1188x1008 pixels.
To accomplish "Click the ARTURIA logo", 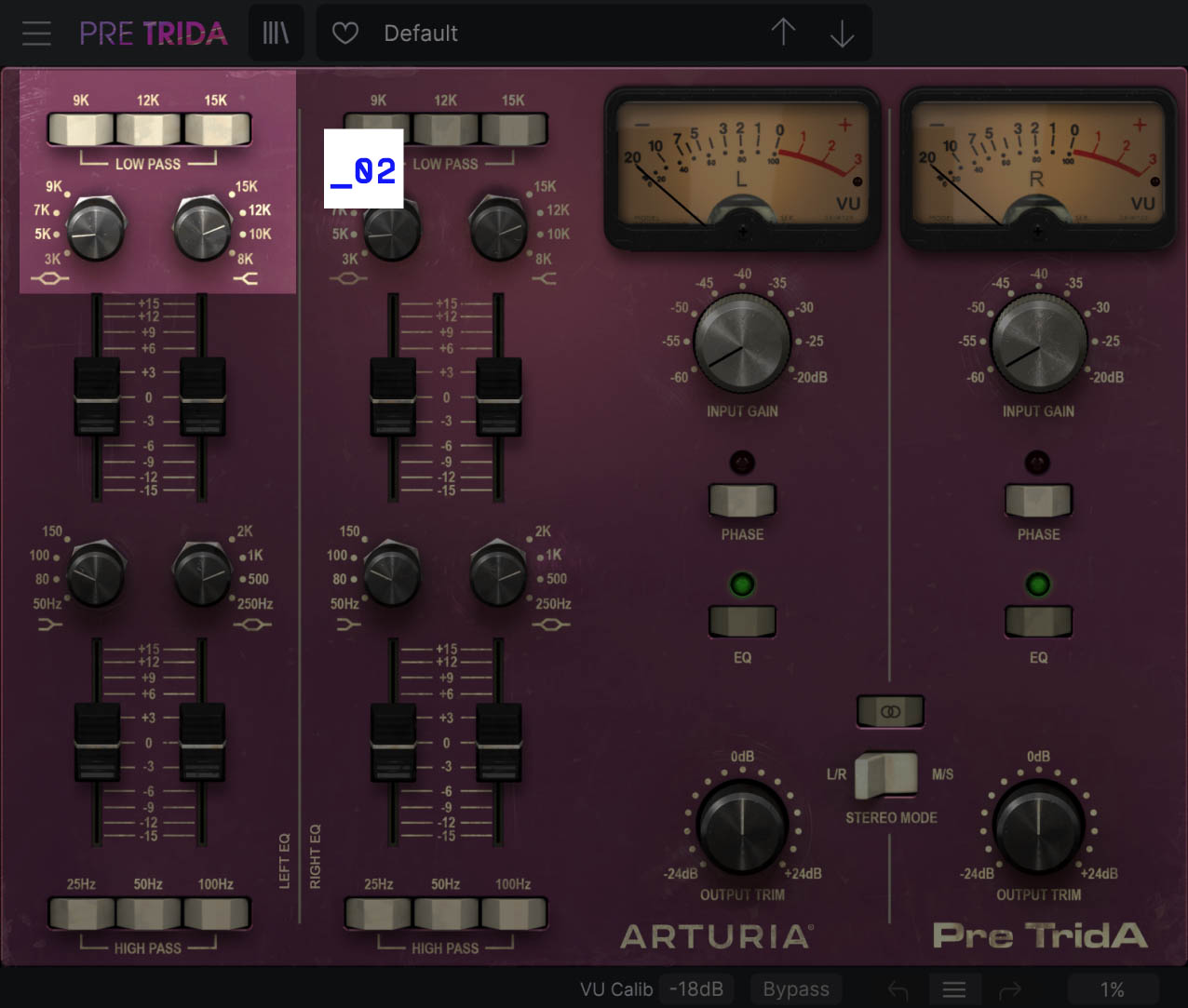I will tap(718, 937).
